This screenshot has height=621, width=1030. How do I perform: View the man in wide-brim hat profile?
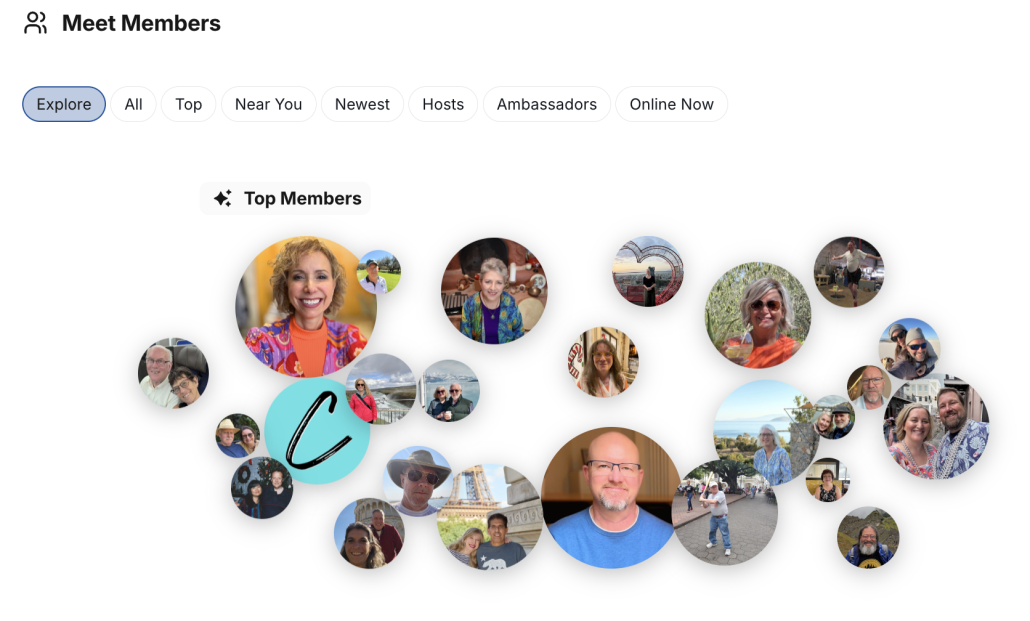pos(418,481)
